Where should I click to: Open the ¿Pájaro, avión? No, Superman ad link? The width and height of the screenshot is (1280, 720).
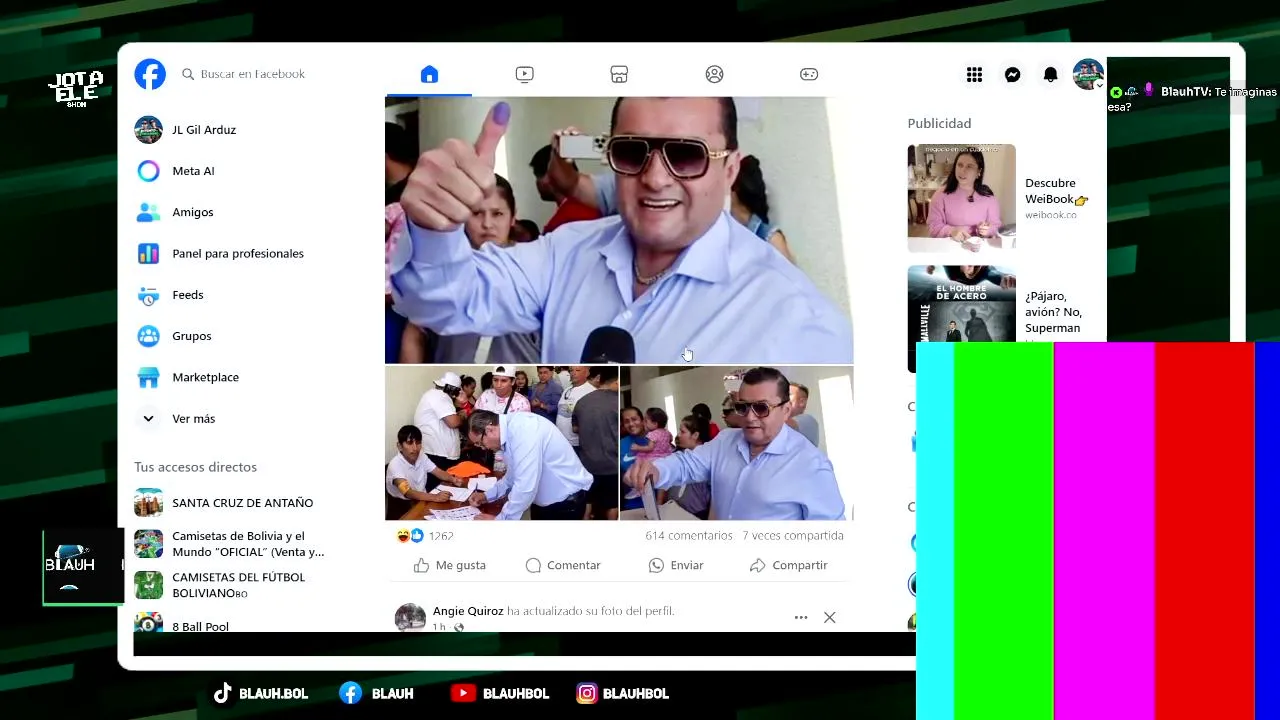point(1053,312)
